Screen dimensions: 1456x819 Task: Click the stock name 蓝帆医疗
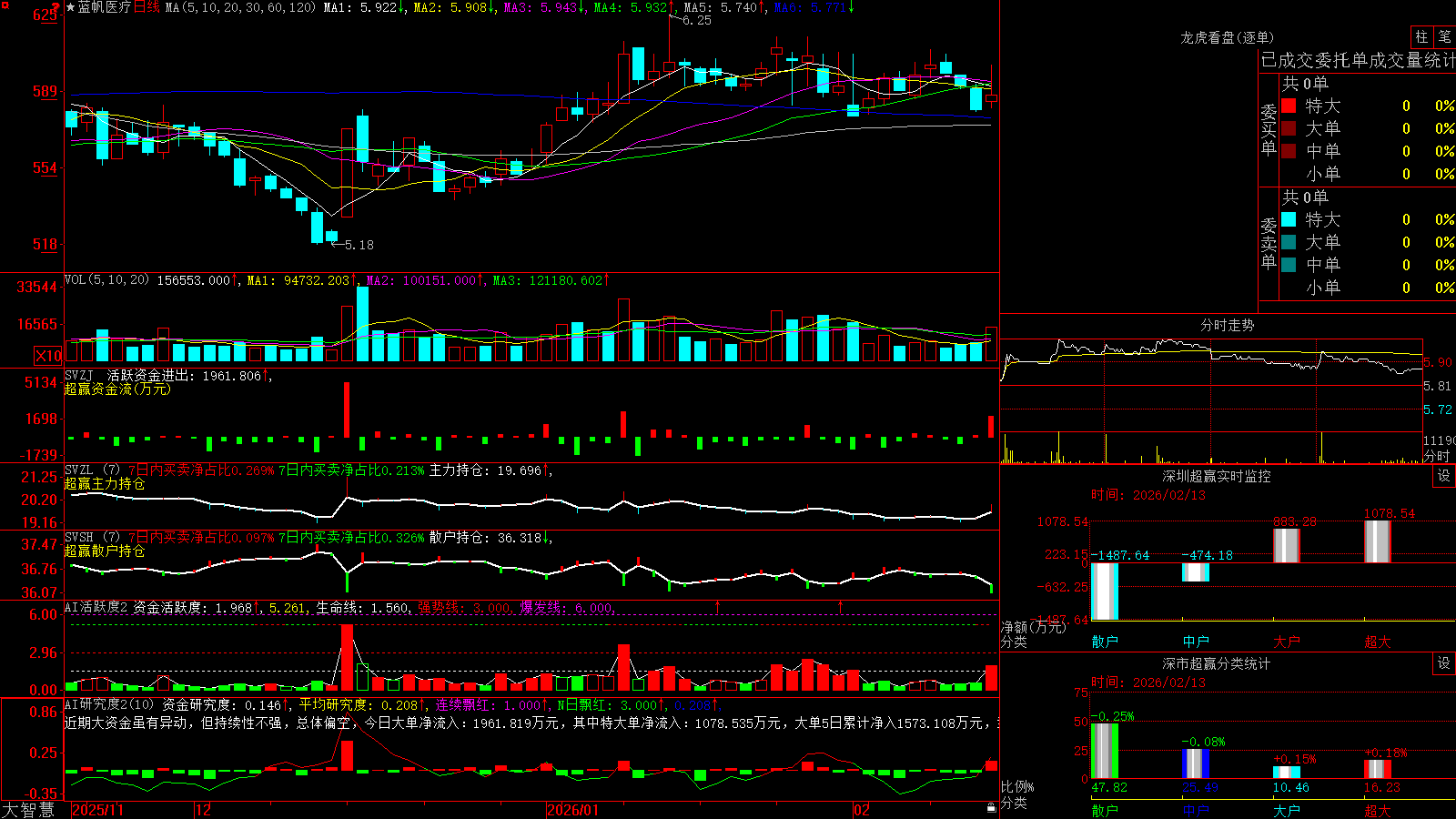(105, 7)
